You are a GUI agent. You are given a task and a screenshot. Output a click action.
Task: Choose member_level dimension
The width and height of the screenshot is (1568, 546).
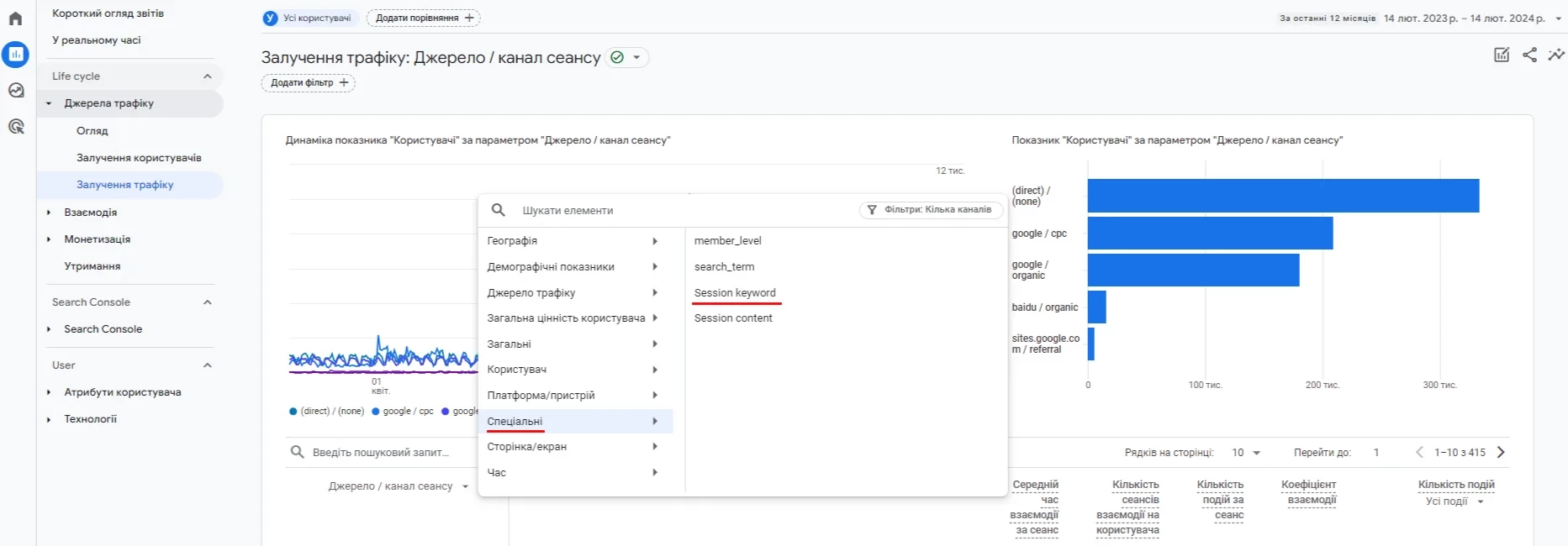728,241
